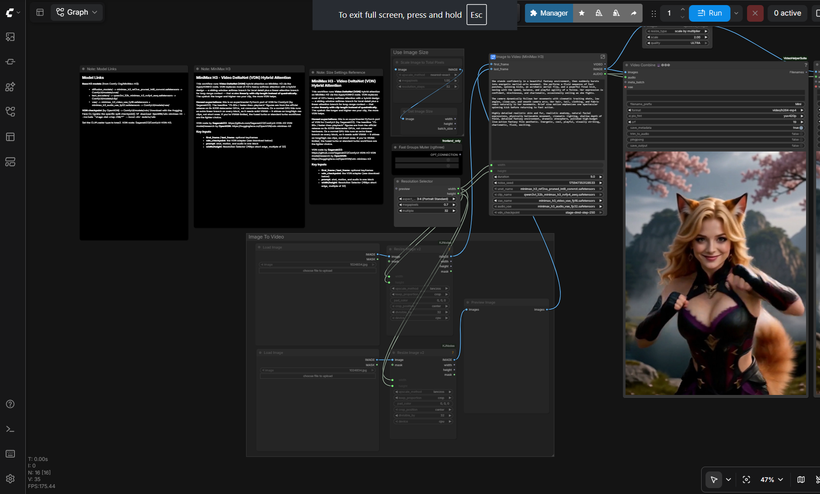Click the second free memory icon
Screen dimensions: 820x494
pos(616,13)
